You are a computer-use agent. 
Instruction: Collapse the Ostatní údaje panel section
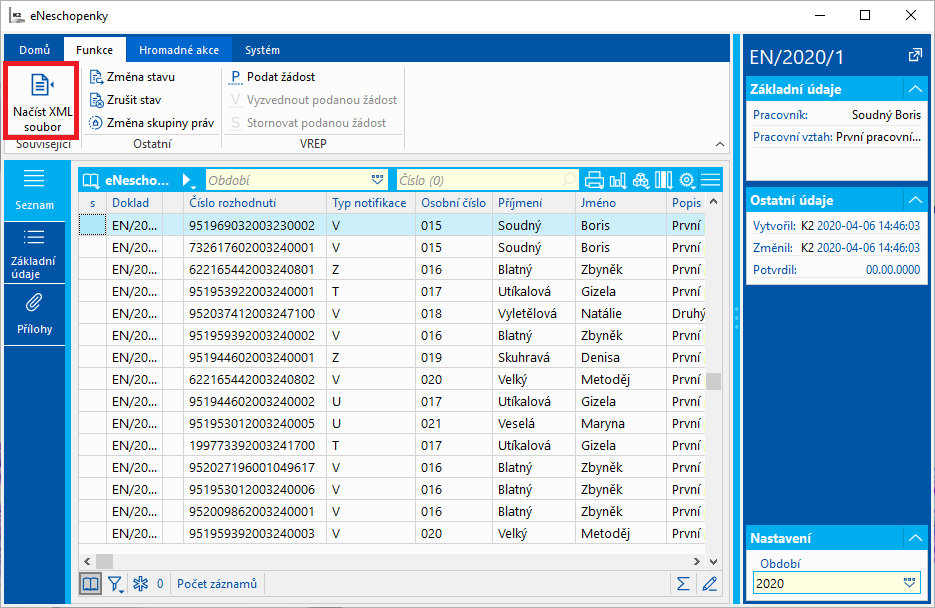point(914,200)
